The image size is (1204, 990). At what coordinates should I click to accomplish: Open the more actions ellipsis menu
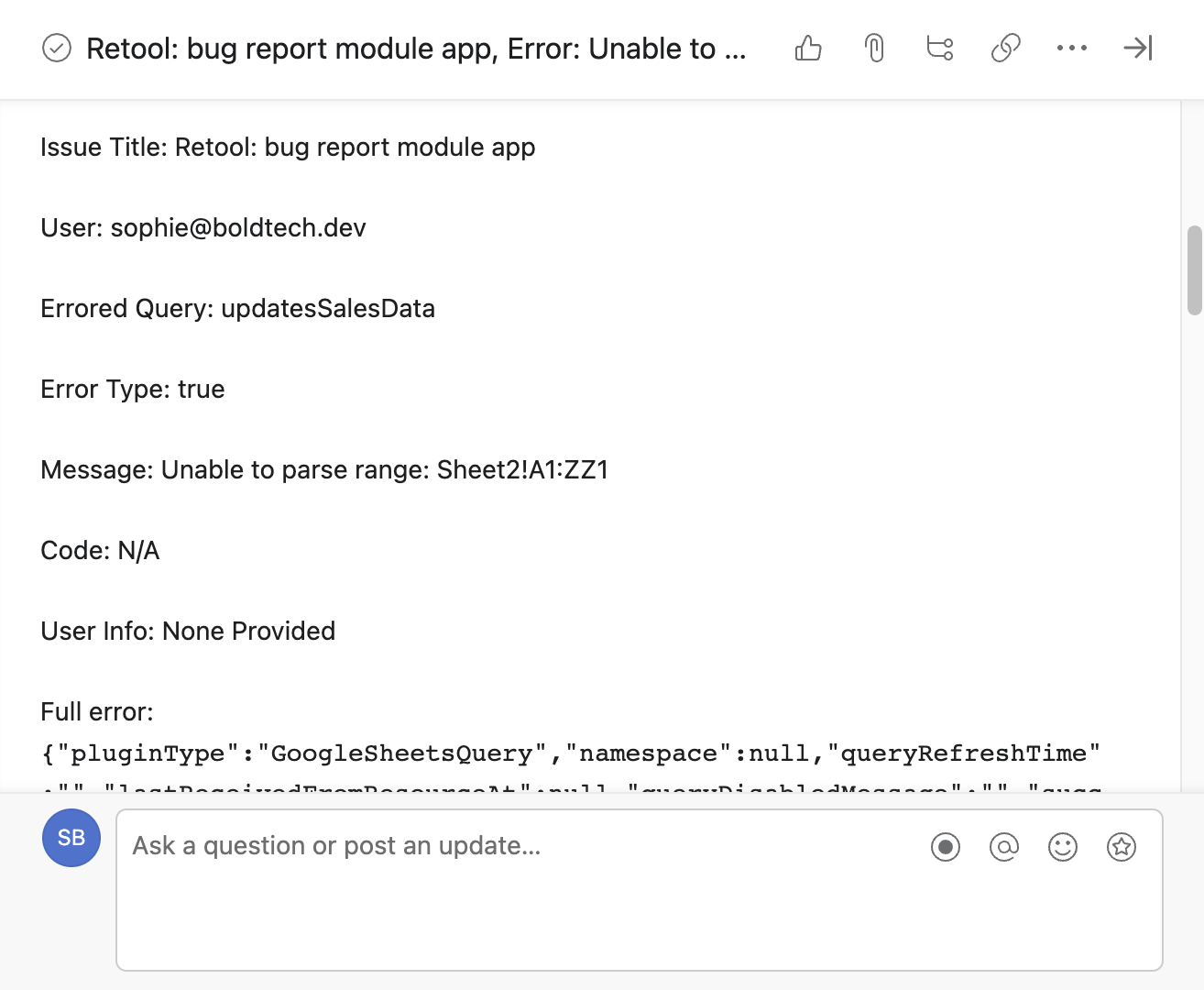coord(1072,48)
